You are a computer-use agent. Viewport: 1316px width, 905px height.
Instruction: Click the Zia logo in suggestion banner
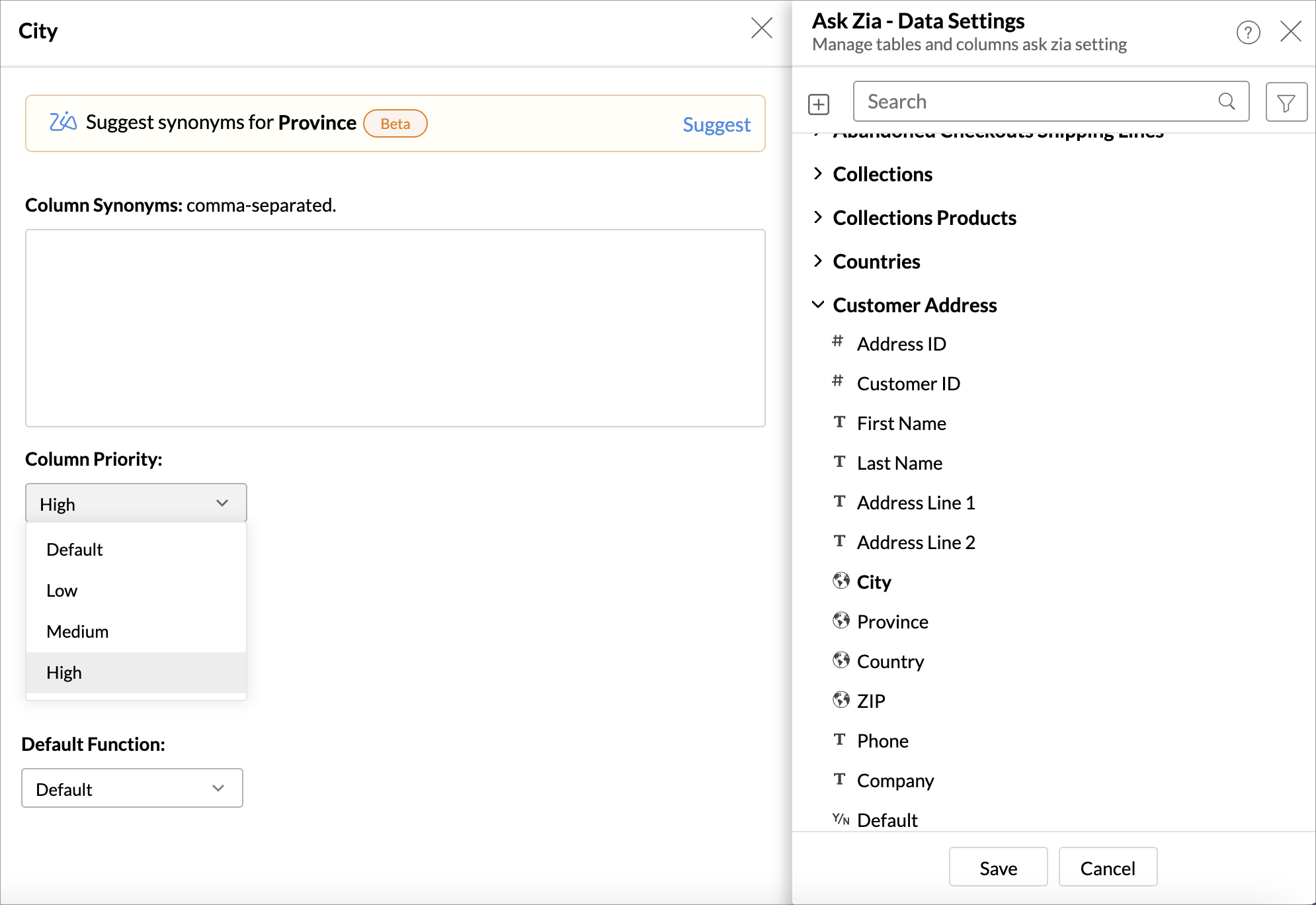(63, 122)
